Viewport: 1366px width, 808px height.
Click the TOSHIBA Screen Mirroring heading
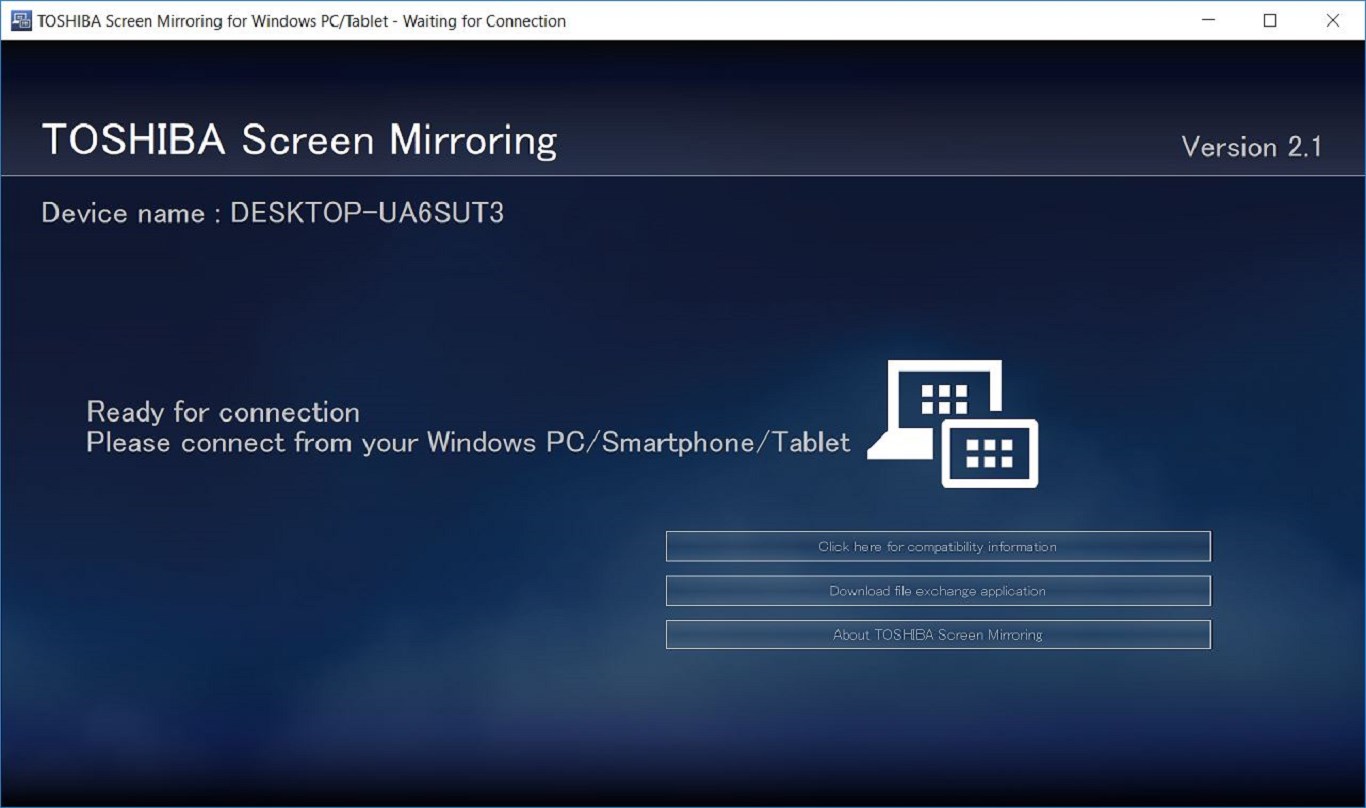299,140
